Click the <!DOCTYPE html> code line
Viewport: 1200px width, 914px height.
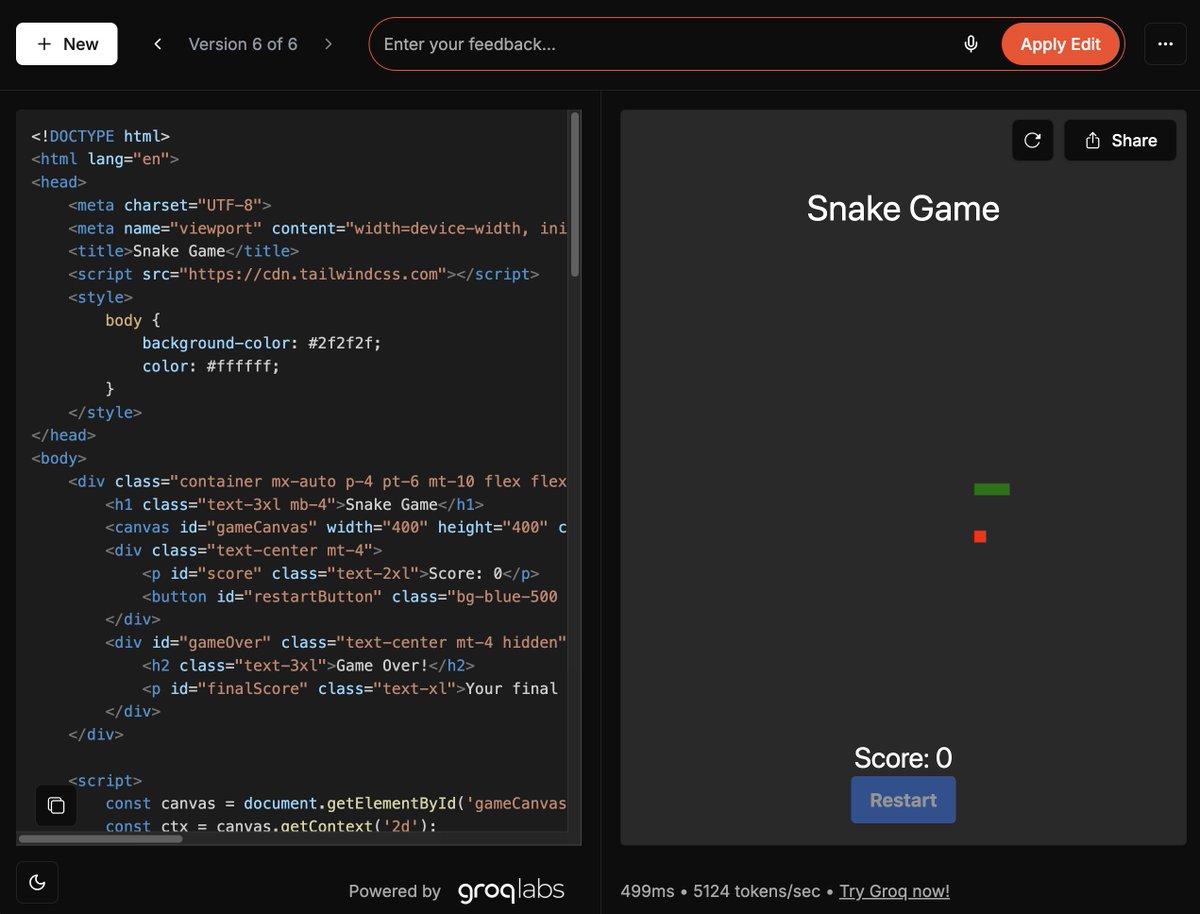100,136
